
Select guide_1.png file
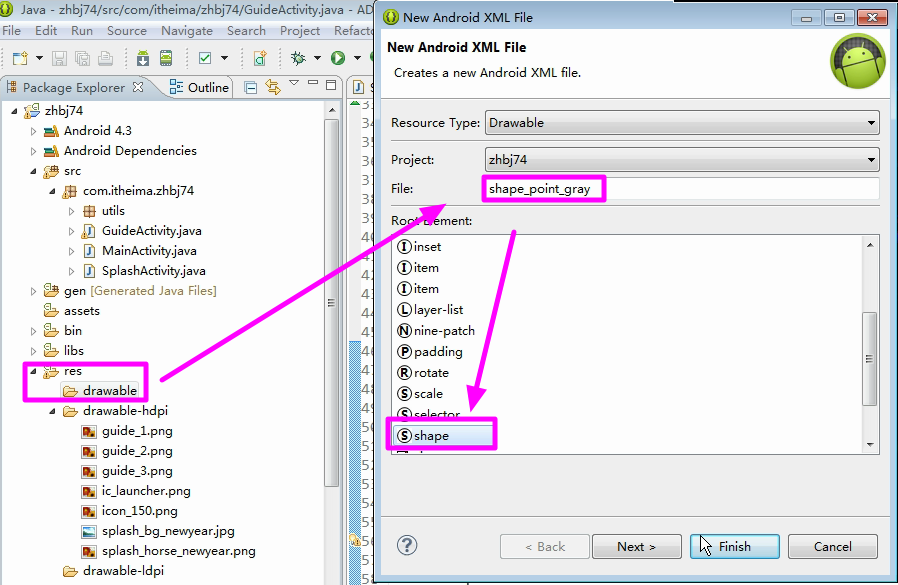[137, 431]
